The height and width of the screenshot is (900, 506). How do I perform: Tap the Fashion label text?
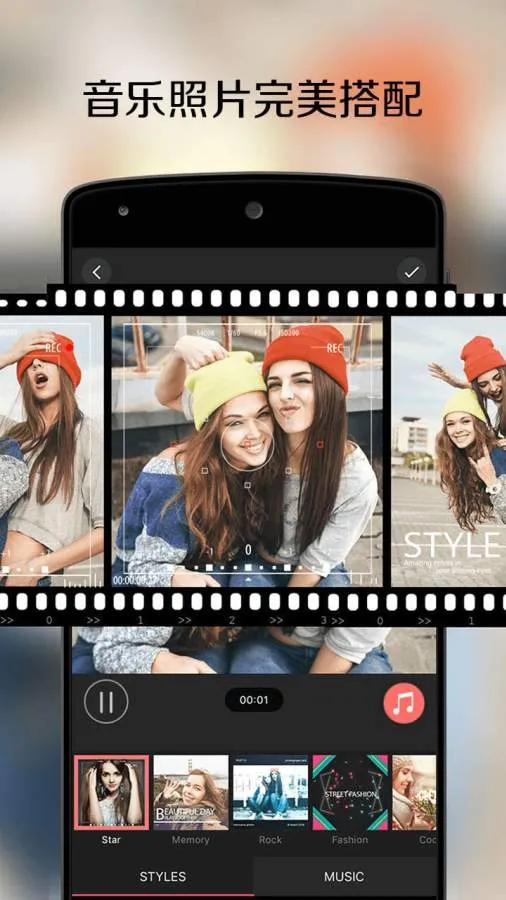[350, 840]
